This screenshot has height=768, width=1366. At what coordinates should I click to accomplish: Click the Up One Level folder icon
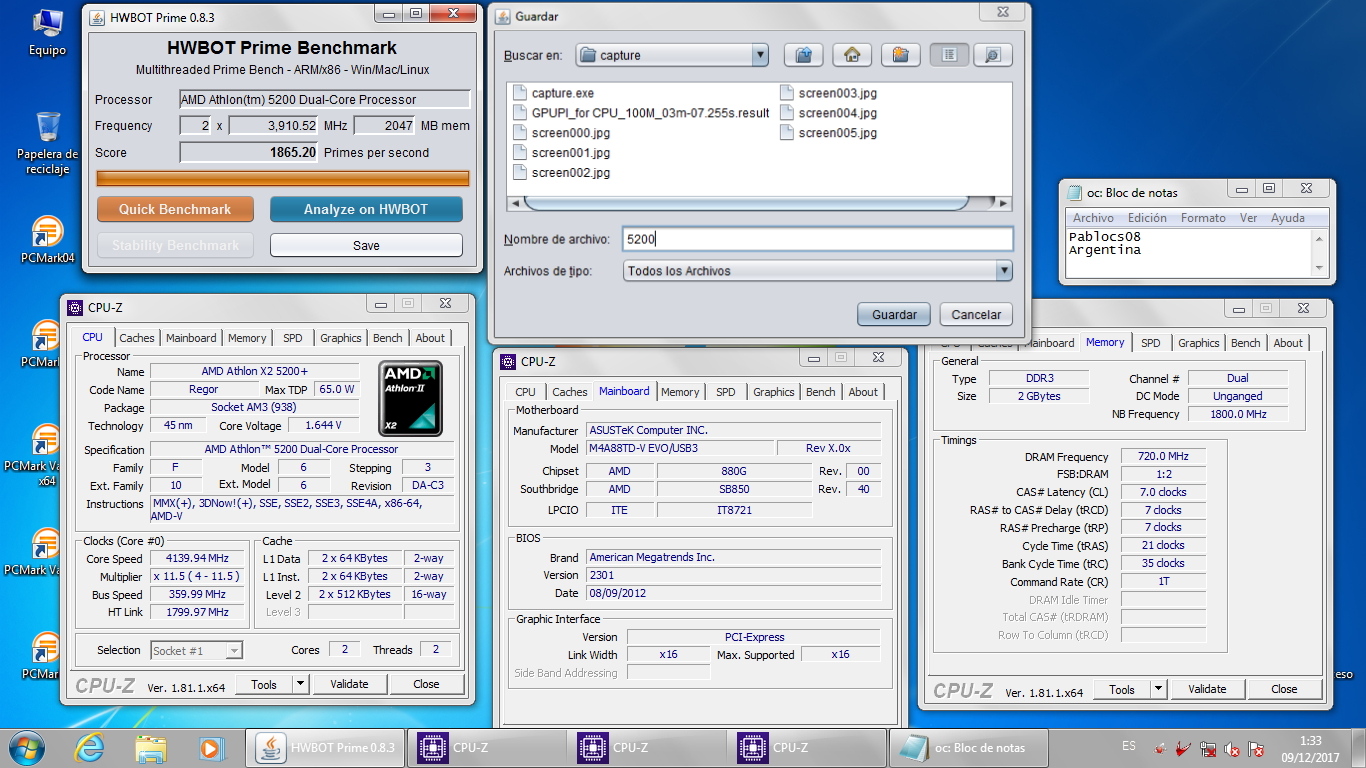802,55
